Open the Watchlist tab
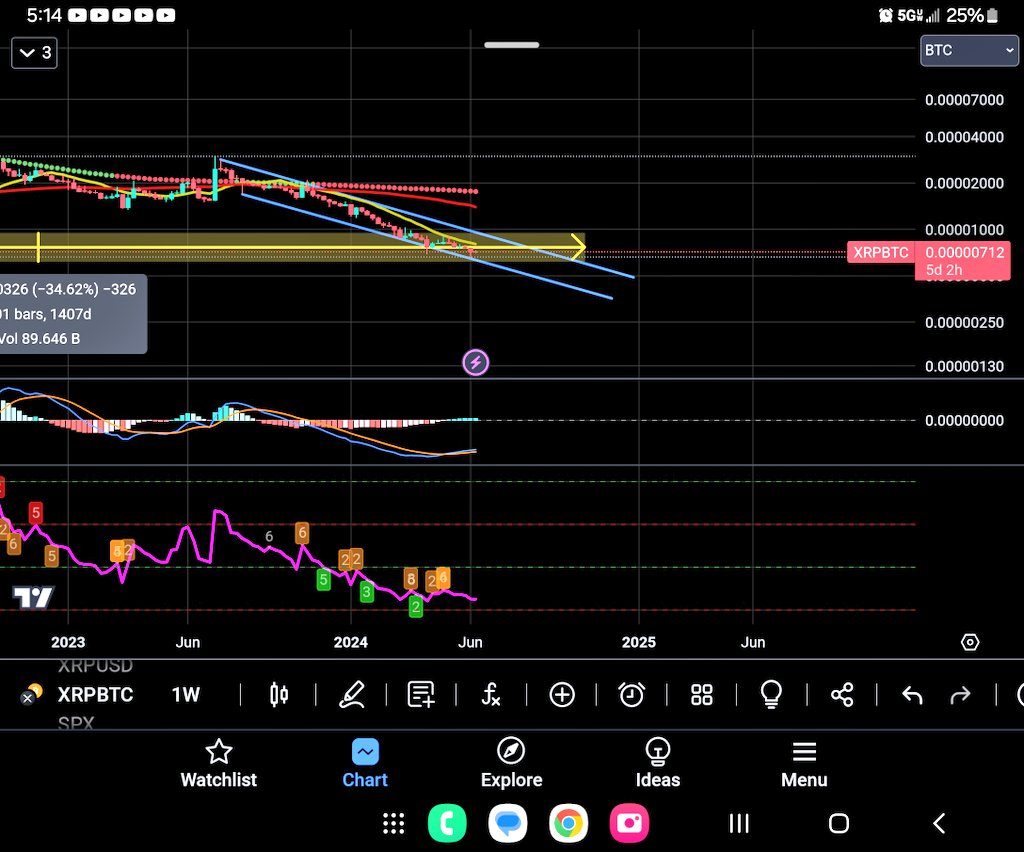 click(219, 763)
